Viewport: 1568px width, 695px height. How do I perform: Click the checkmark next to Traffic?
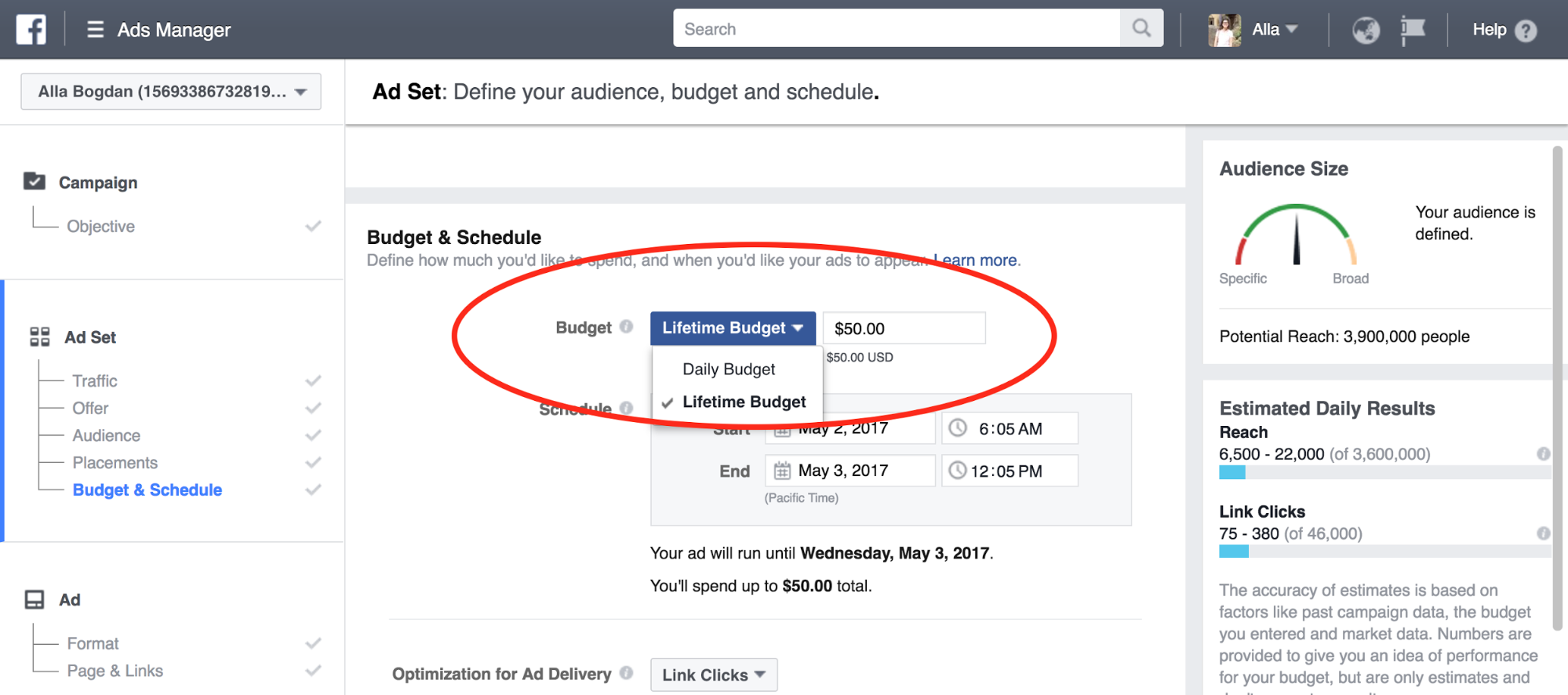coord(313,380)
